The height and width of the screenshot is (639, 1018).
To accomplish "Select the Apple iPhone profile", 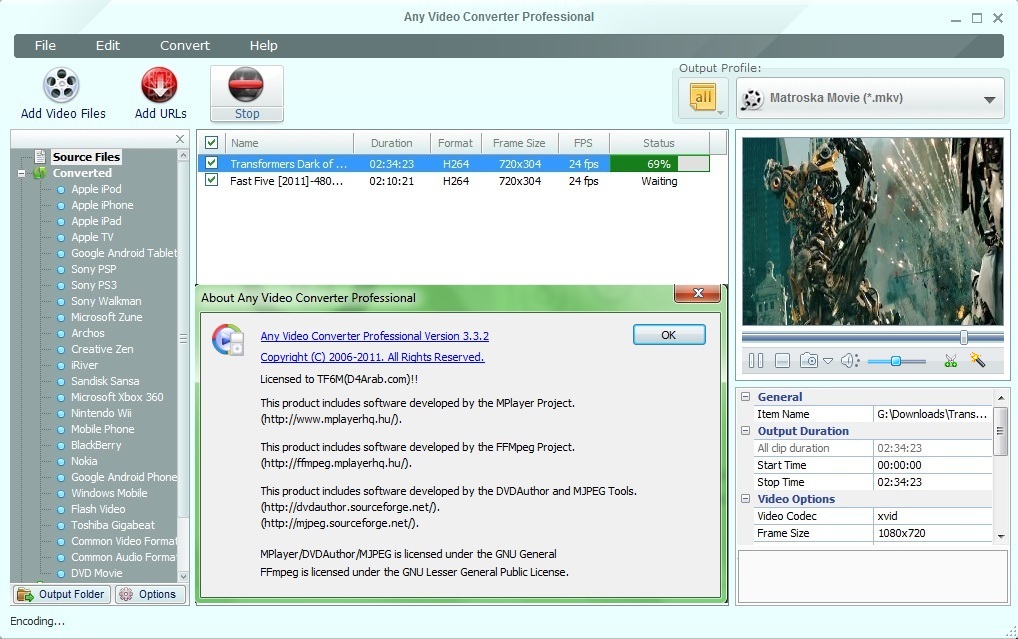I will point(102,205).
